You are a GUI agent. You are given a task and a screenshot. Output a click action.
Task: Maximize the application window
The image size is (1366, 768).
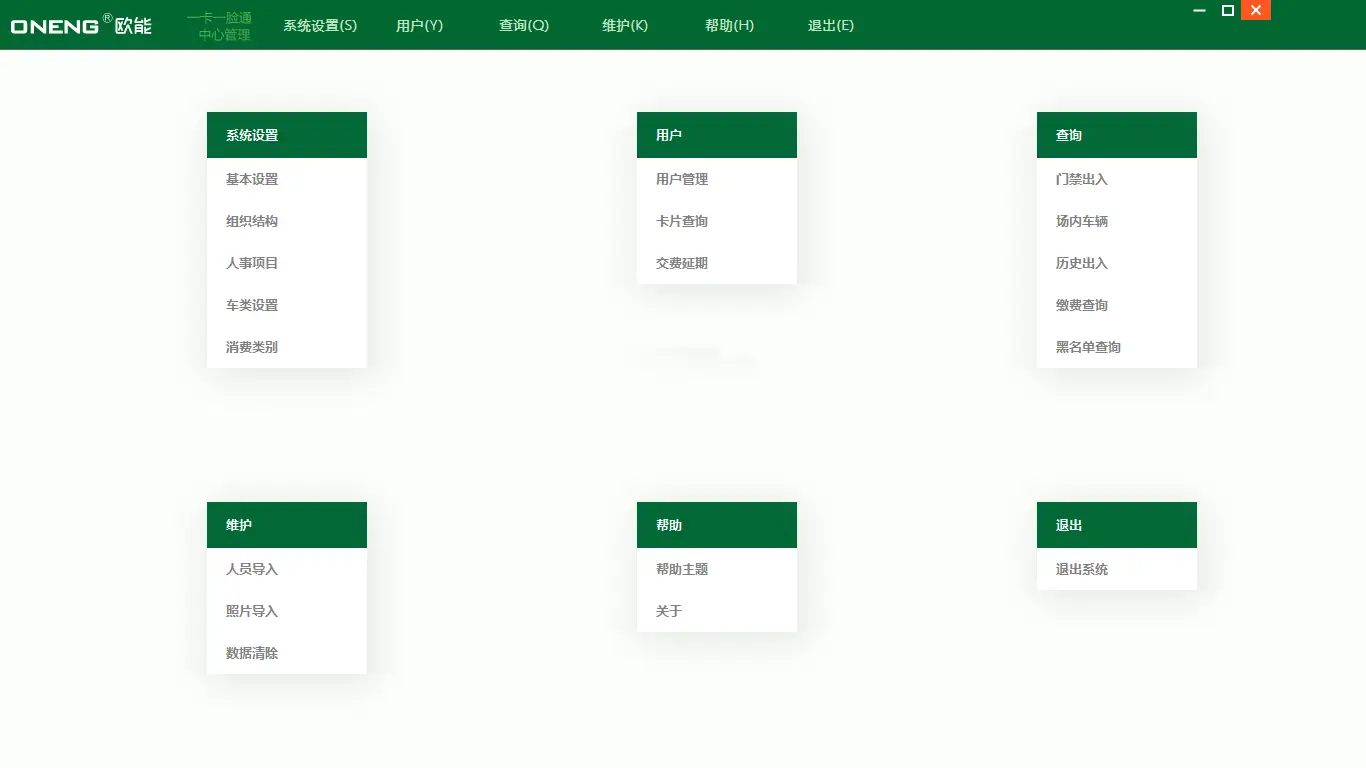(1228, 11)
